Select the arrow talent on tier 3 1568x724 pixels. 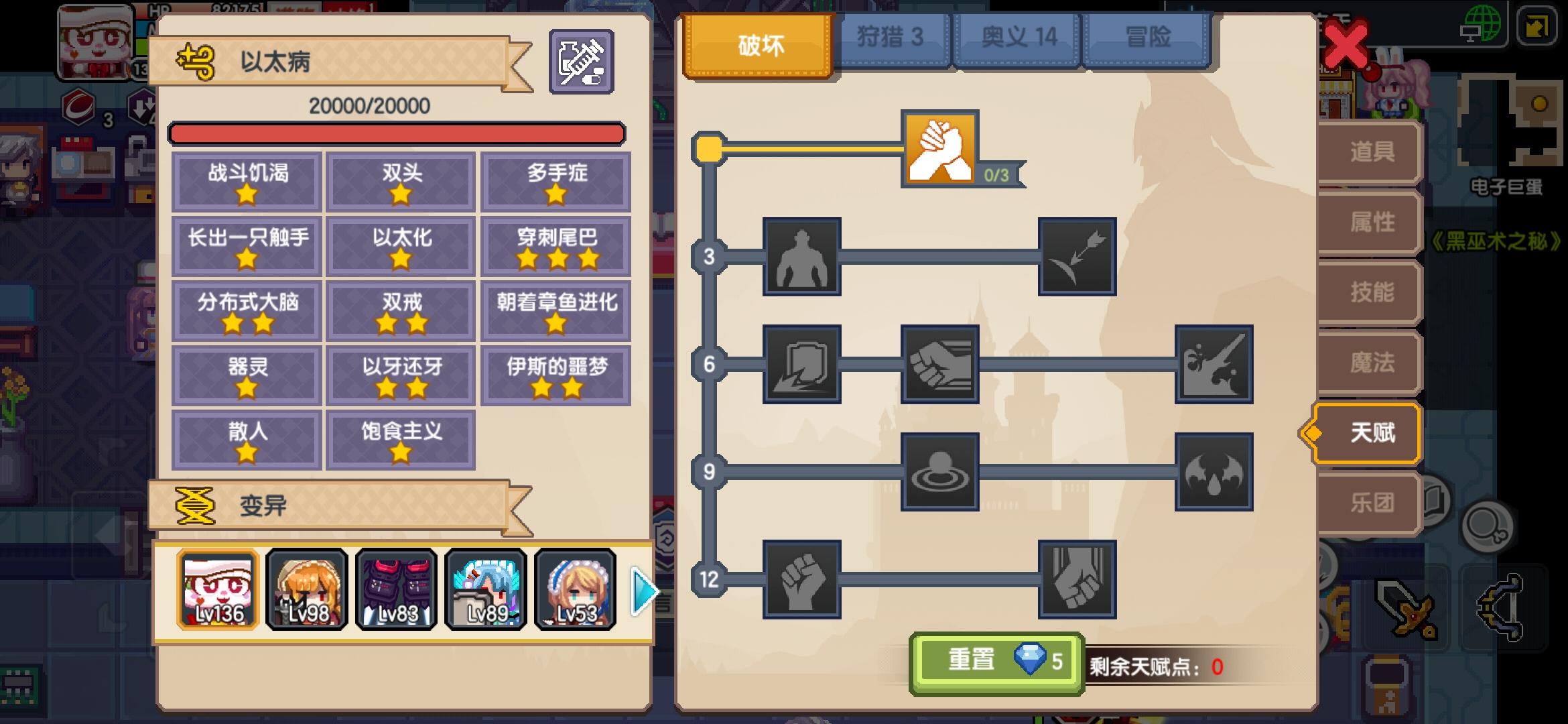point(1077,256)
